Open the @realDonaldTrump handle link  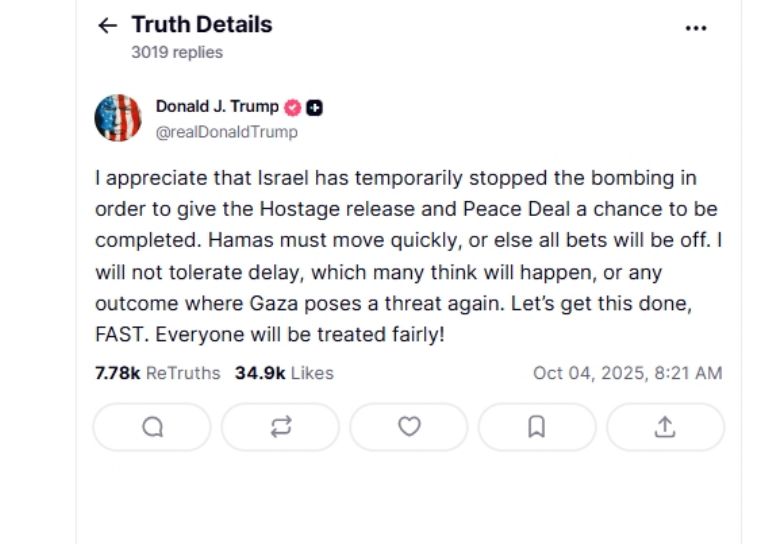point(226,131)
